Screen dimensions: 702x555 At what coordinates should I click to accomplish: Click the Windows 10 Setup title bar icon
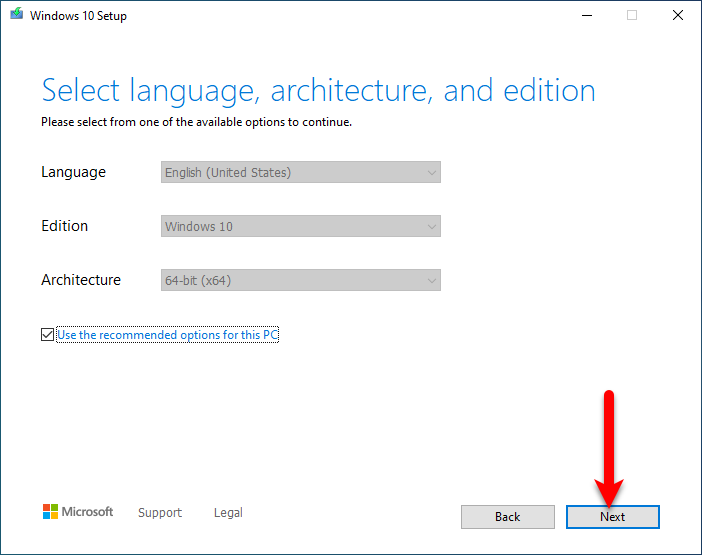coord(17,14)
